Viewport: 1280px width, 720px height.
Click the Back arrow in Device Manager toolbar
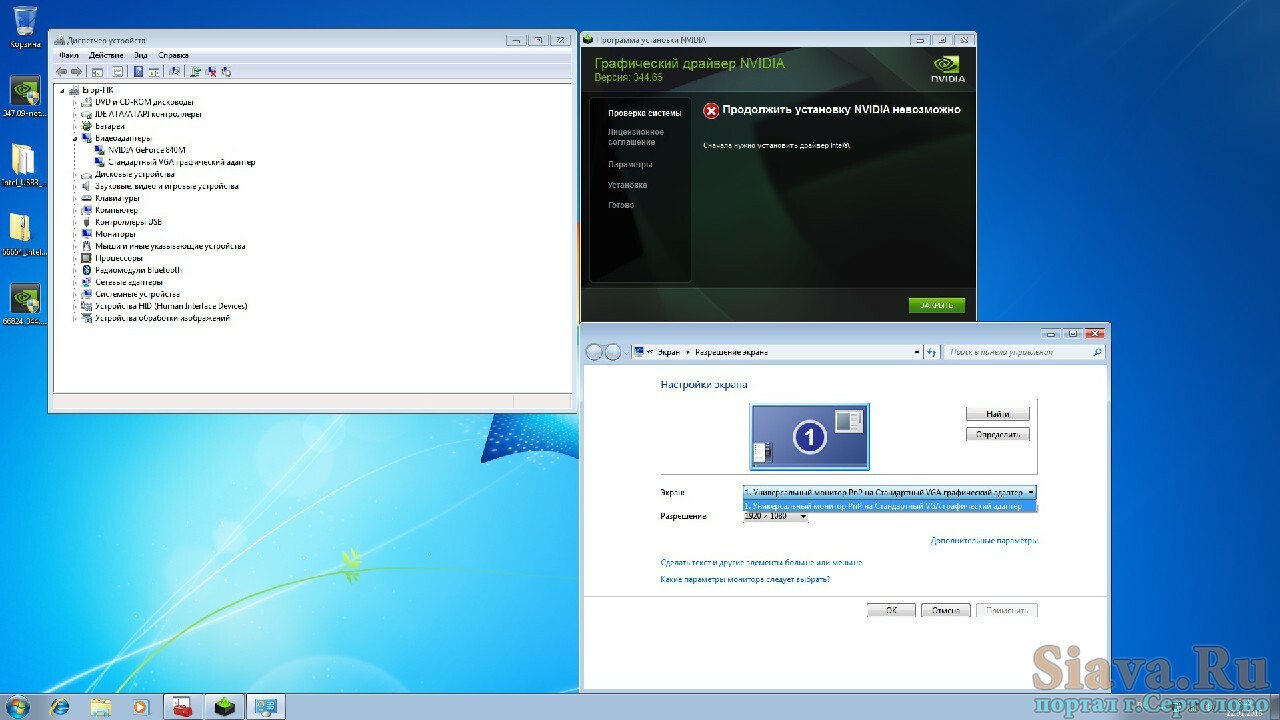tap(62, 72)
